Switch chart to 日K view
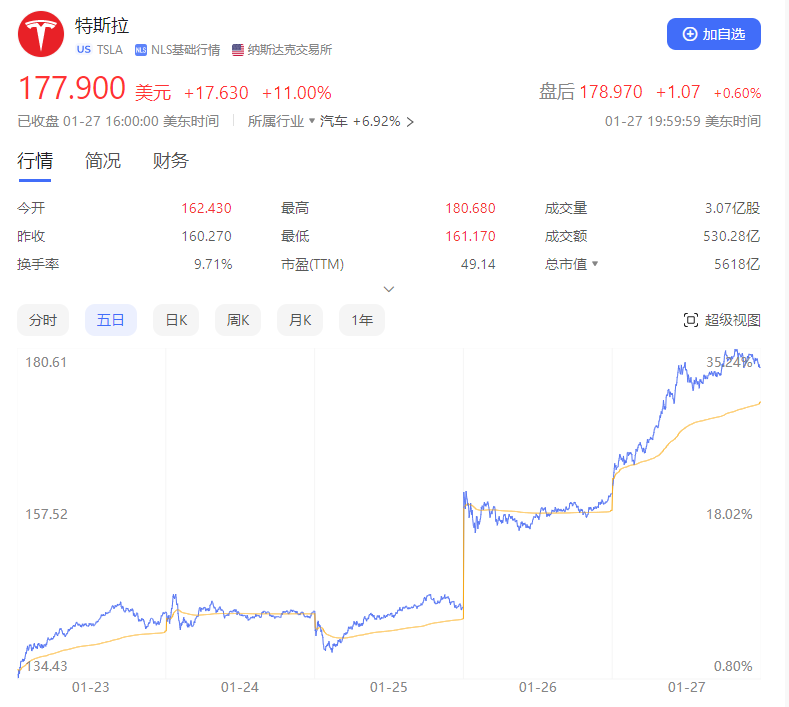 click(176, 320)
